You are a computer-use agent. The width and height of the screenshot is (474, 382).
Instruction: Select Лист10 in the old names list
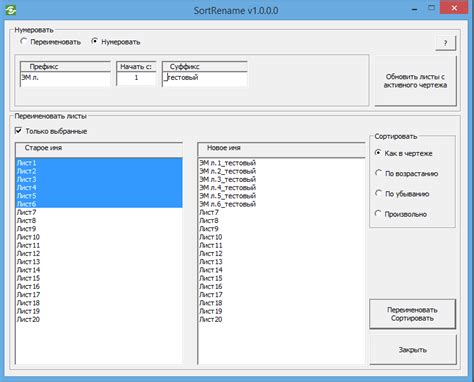click(99, 237)
